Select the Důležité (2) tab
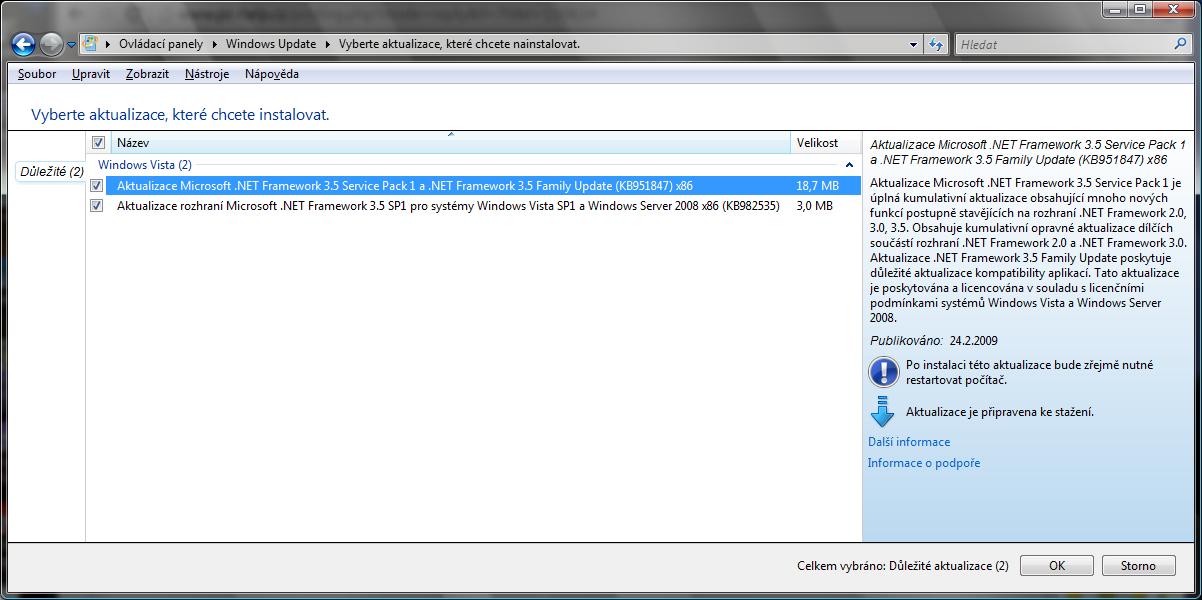1202x600 pixels. click(x=52, y=172)
